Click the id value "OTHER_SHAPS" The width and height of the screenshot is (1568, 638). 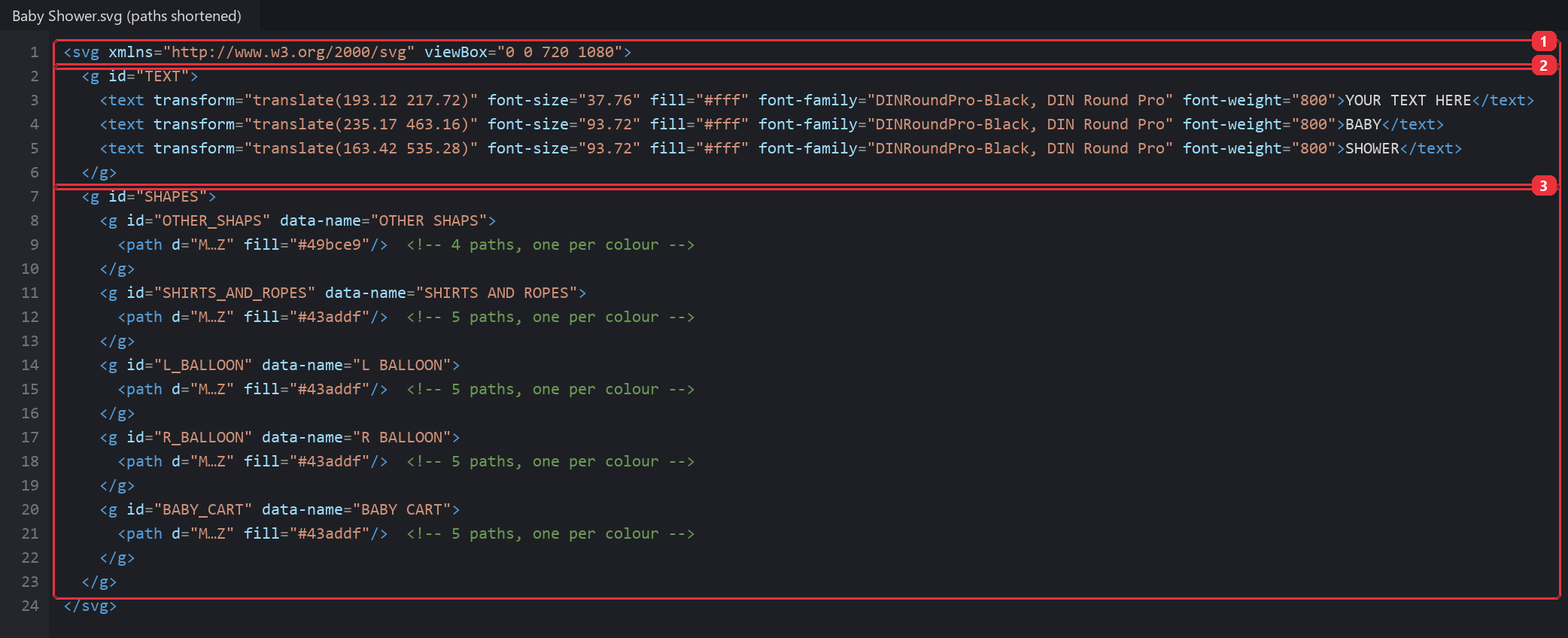212,220
